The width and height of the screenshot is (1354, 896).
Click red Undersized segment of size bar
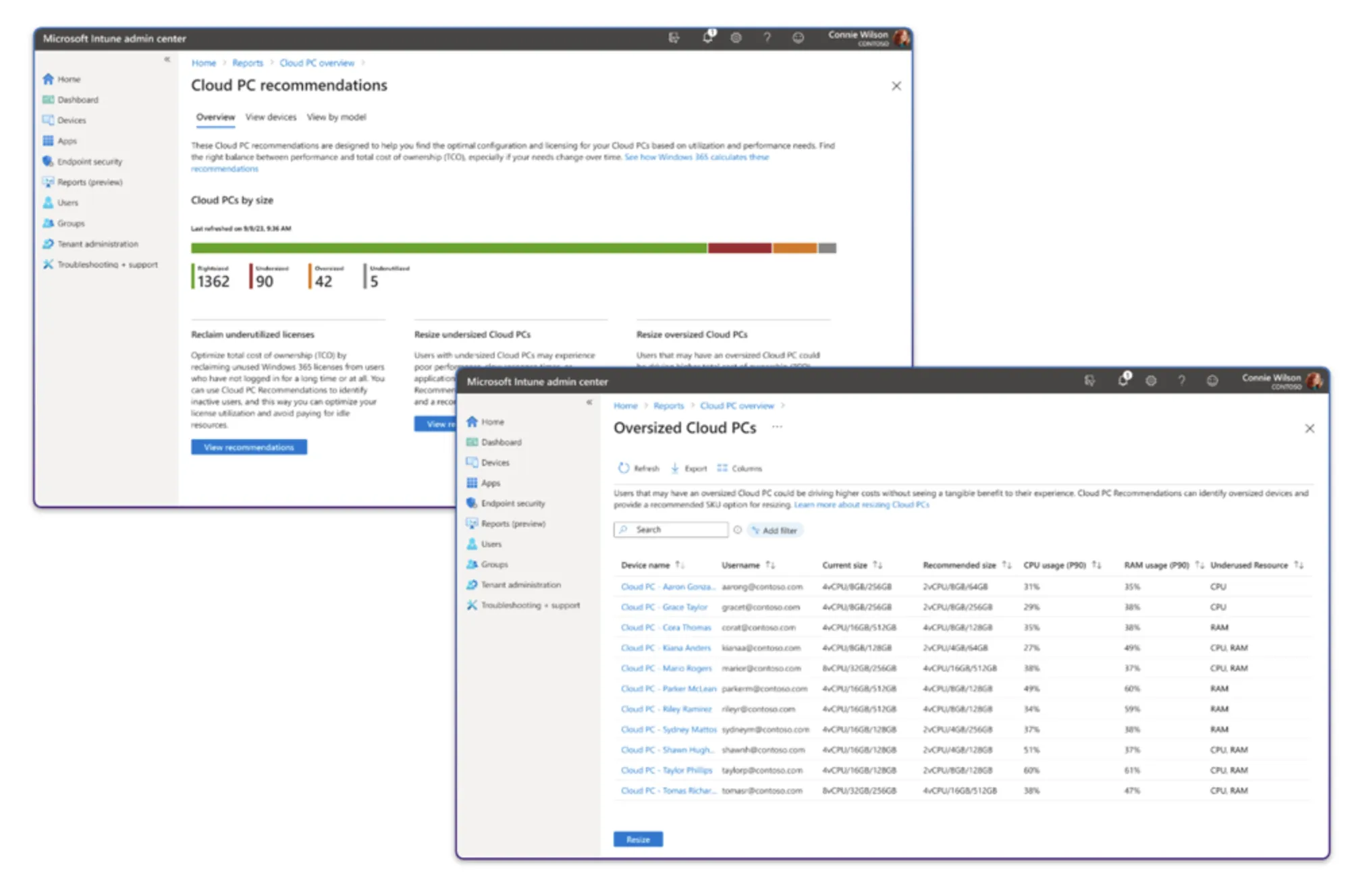740,248
